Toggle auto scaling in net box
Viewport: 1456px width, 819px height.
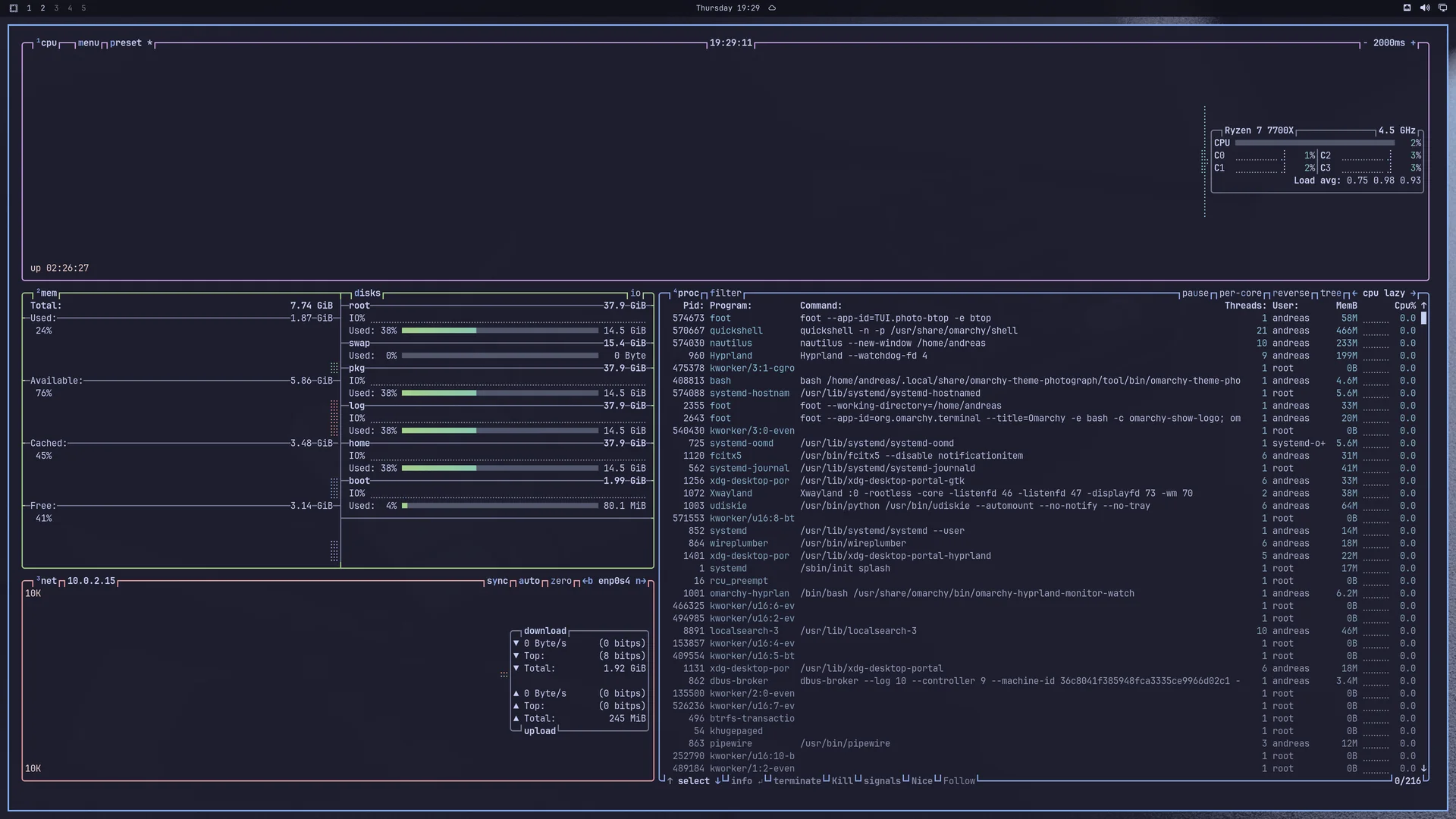[x=529, y=582]
